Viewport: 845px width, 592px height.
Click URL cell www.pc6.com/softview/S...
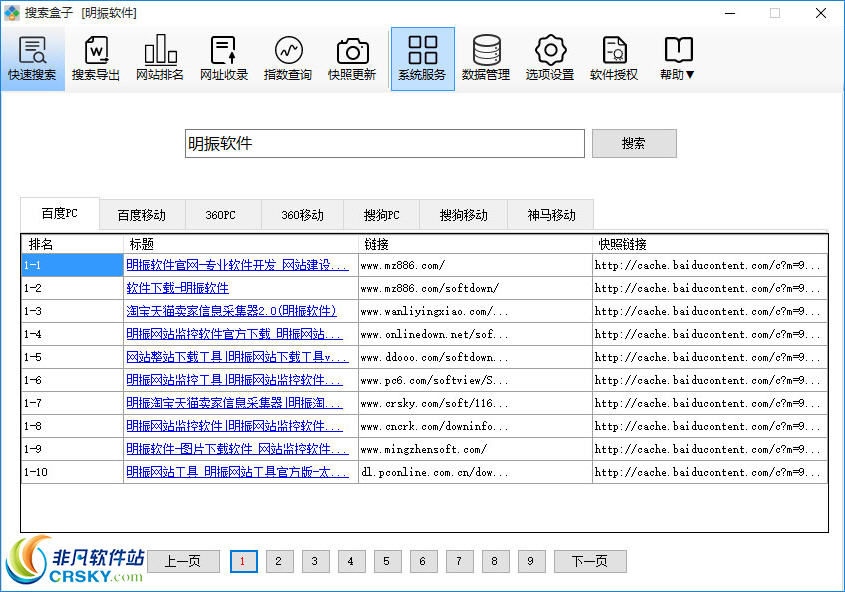pos(475,380)
